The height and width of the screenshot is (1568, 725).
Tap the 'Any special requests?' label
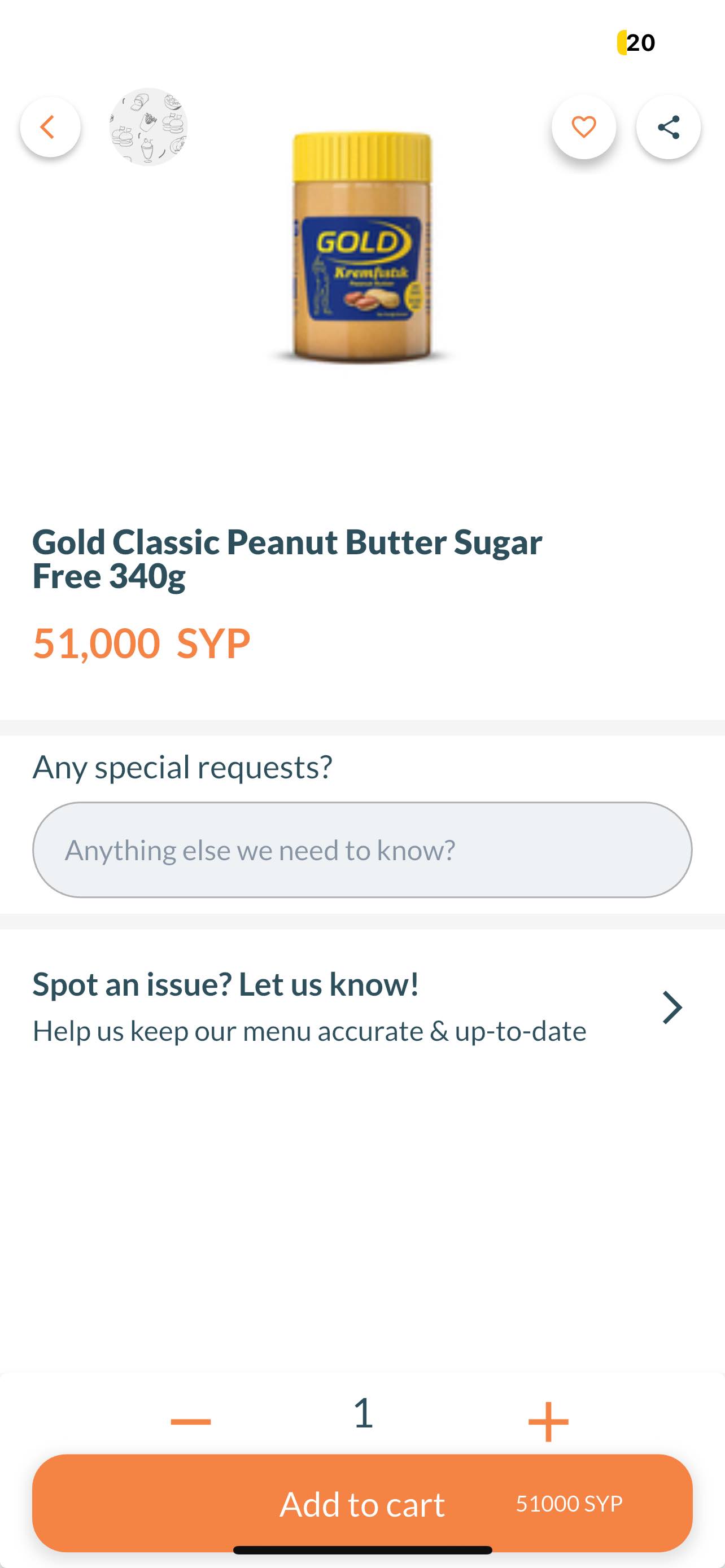coord(182,767)
